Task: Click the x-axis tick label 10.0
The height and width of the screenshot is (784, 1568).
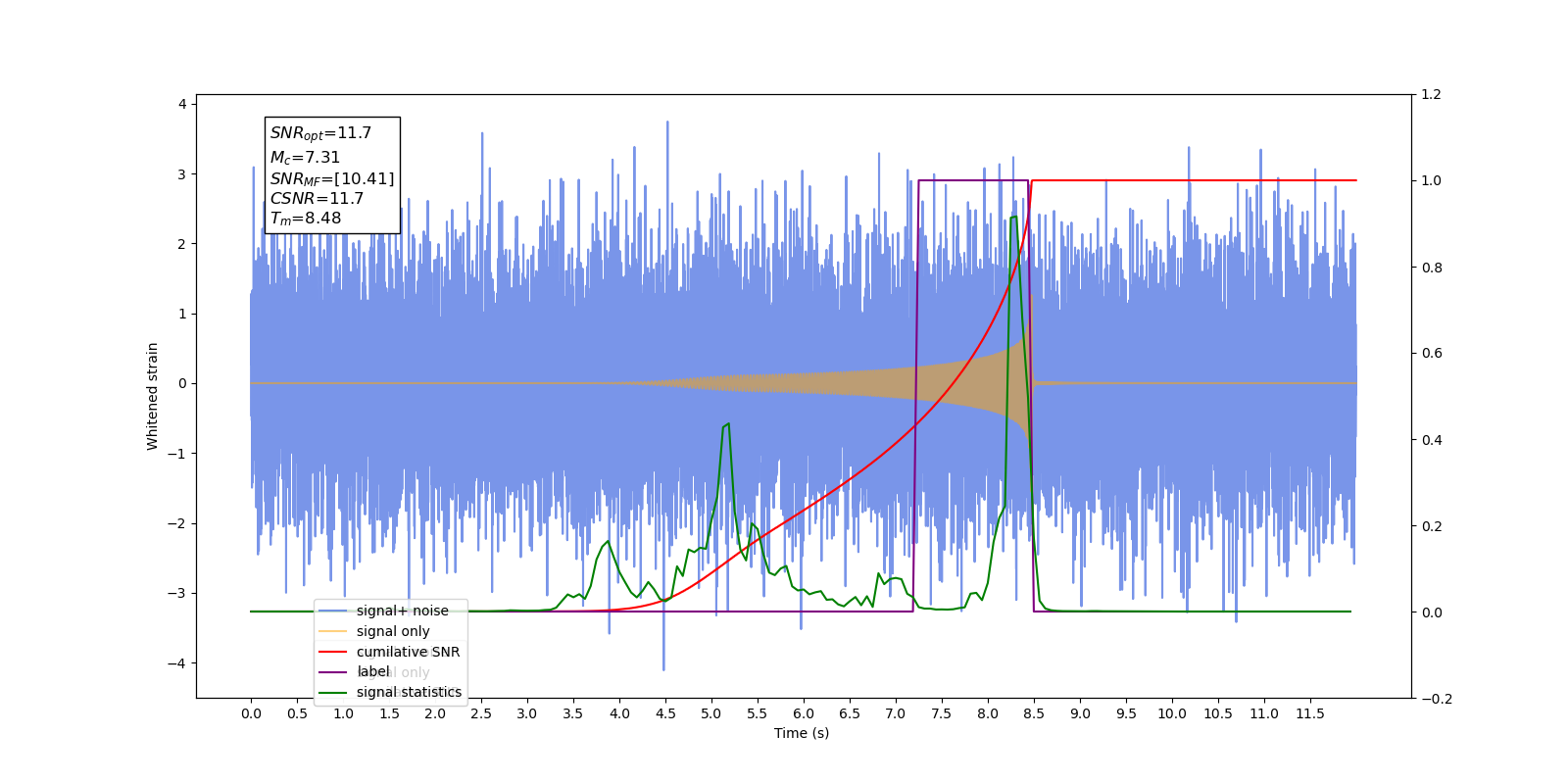Action: click(x=1172, y=713)
